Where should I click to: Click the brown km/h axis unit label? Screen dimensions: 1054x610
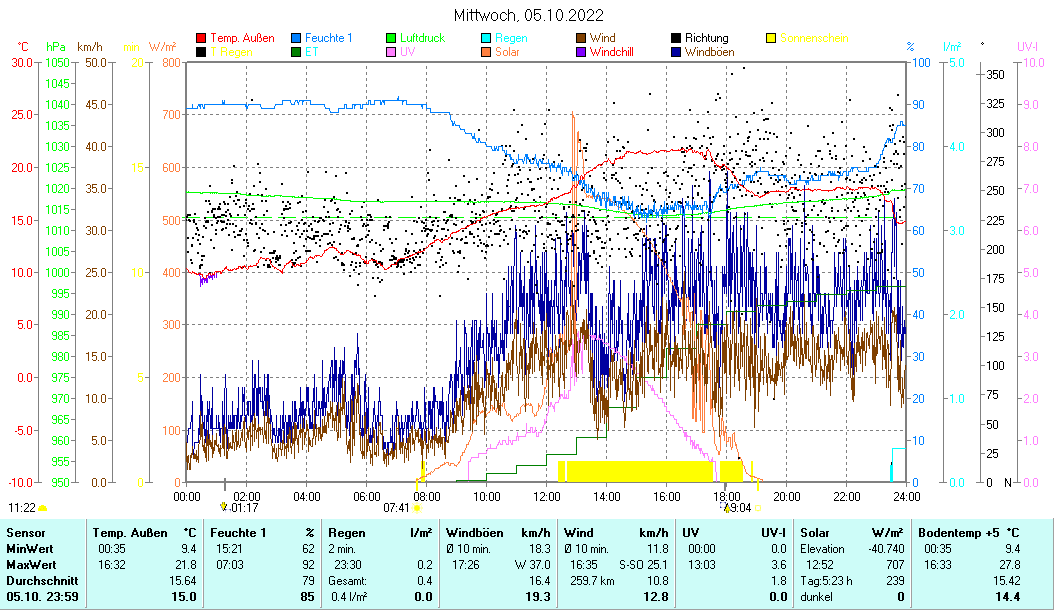[x=90, y=46]
